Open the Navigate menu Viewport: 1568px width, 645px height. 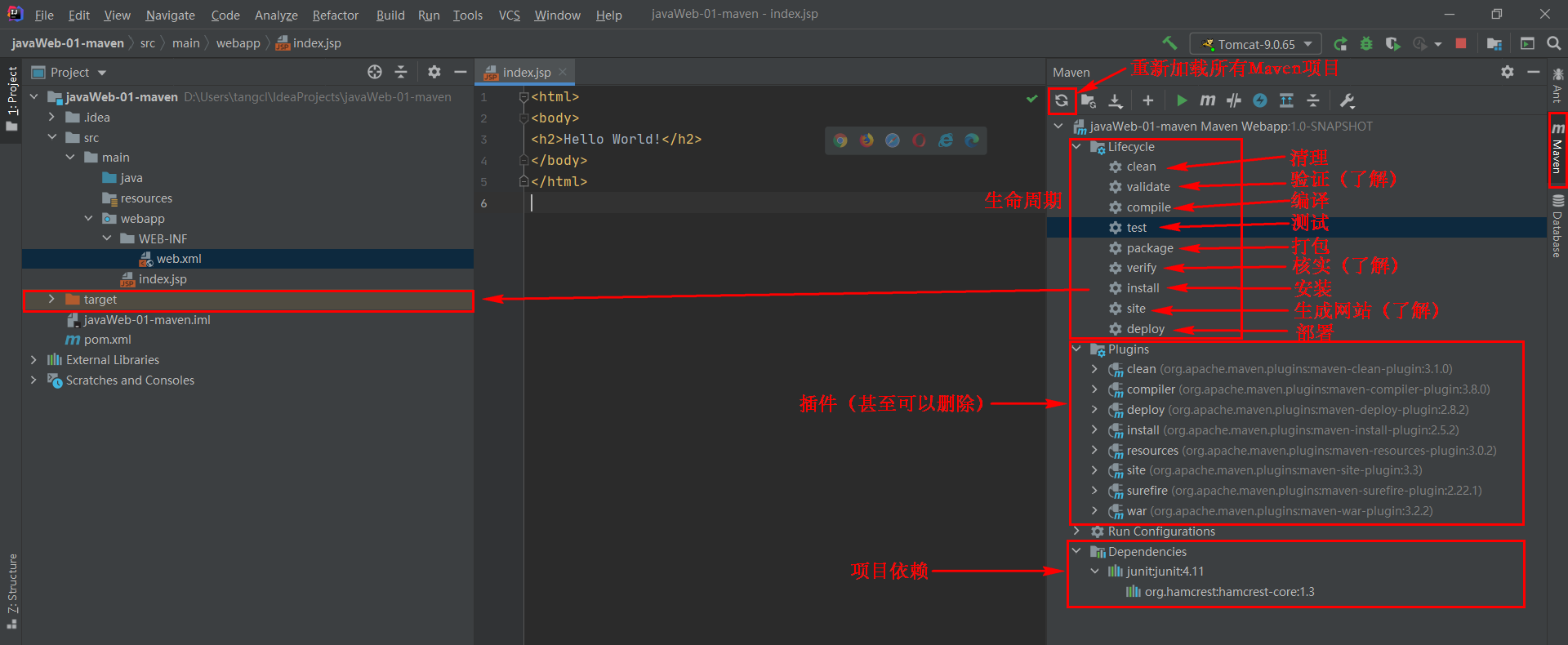(171, 15)
